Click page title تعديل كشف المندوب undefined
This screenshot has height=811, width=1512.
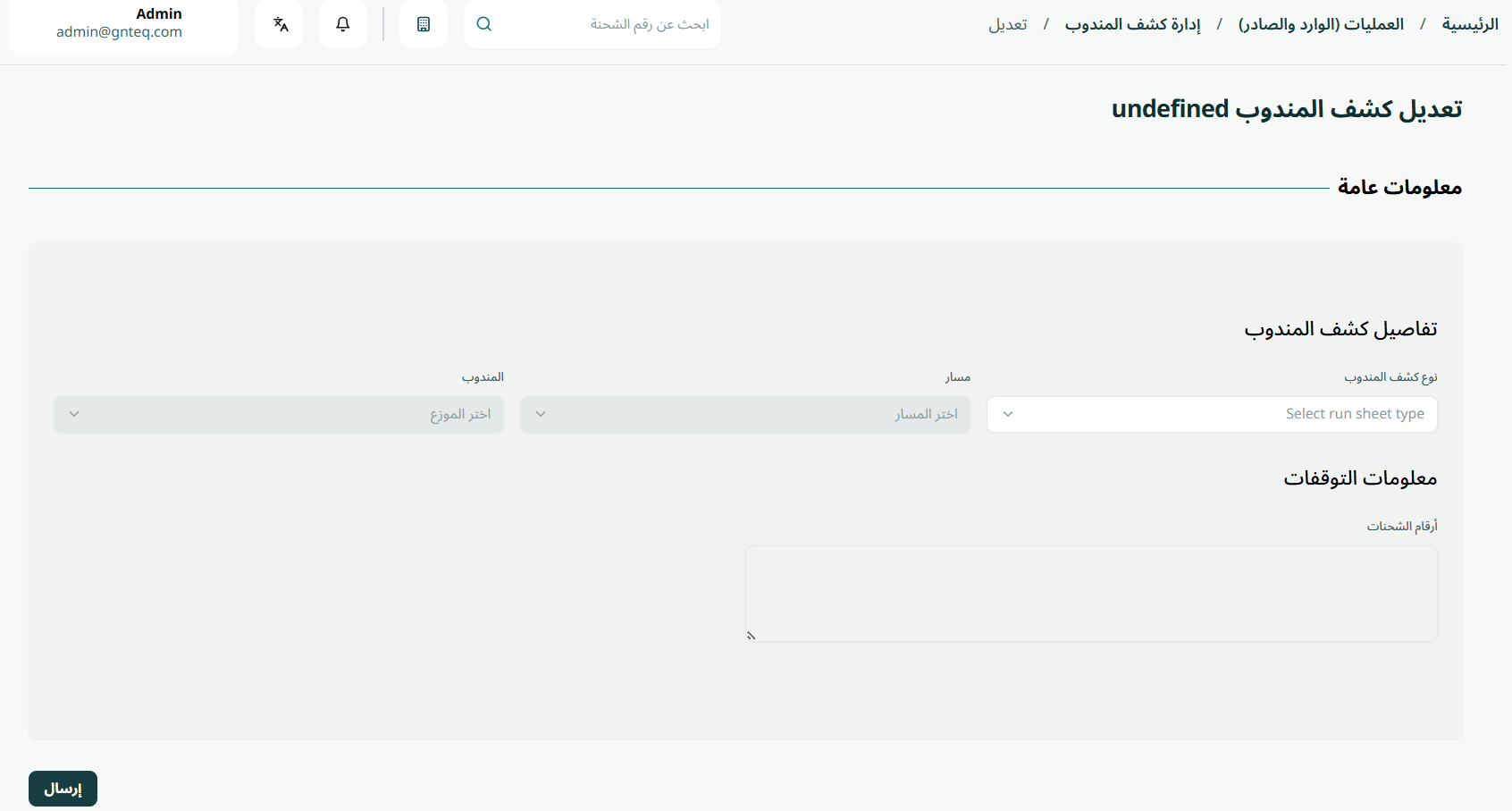(1287, 109)
